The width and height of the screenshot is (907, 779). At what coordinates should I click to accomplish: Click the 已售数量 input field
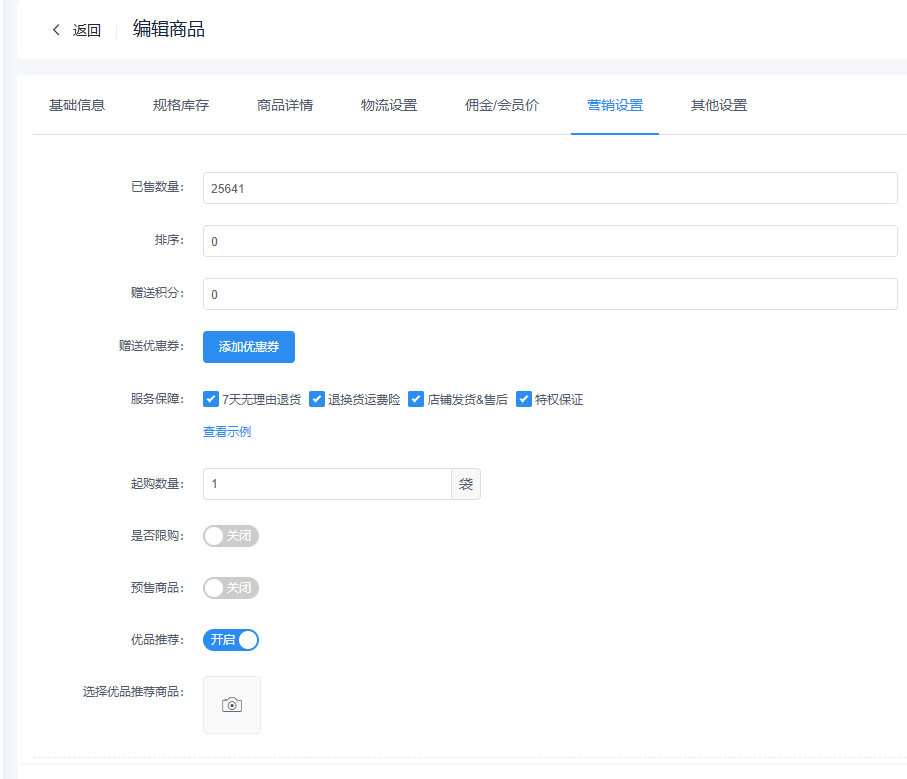pyautogui.click(x=550, y=188)
